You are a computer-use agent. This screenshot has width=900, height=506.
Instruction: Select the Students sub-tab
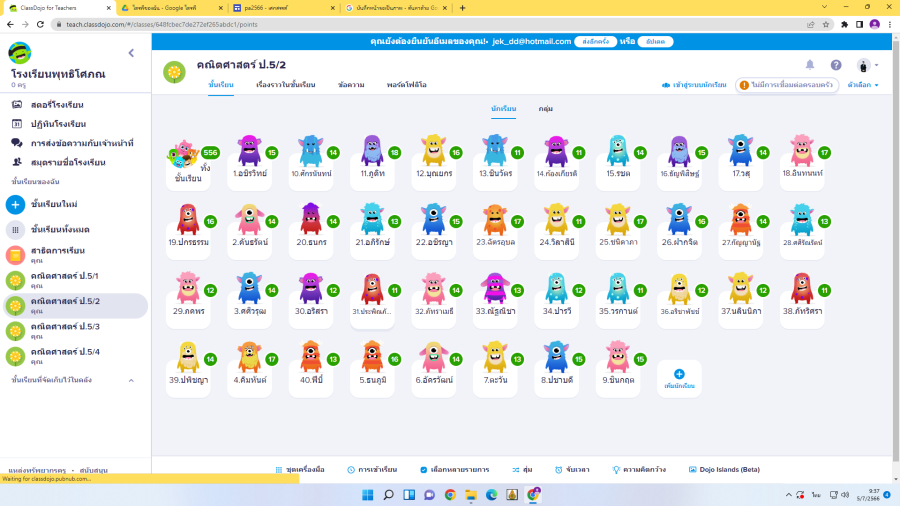[x=503, y=108]
